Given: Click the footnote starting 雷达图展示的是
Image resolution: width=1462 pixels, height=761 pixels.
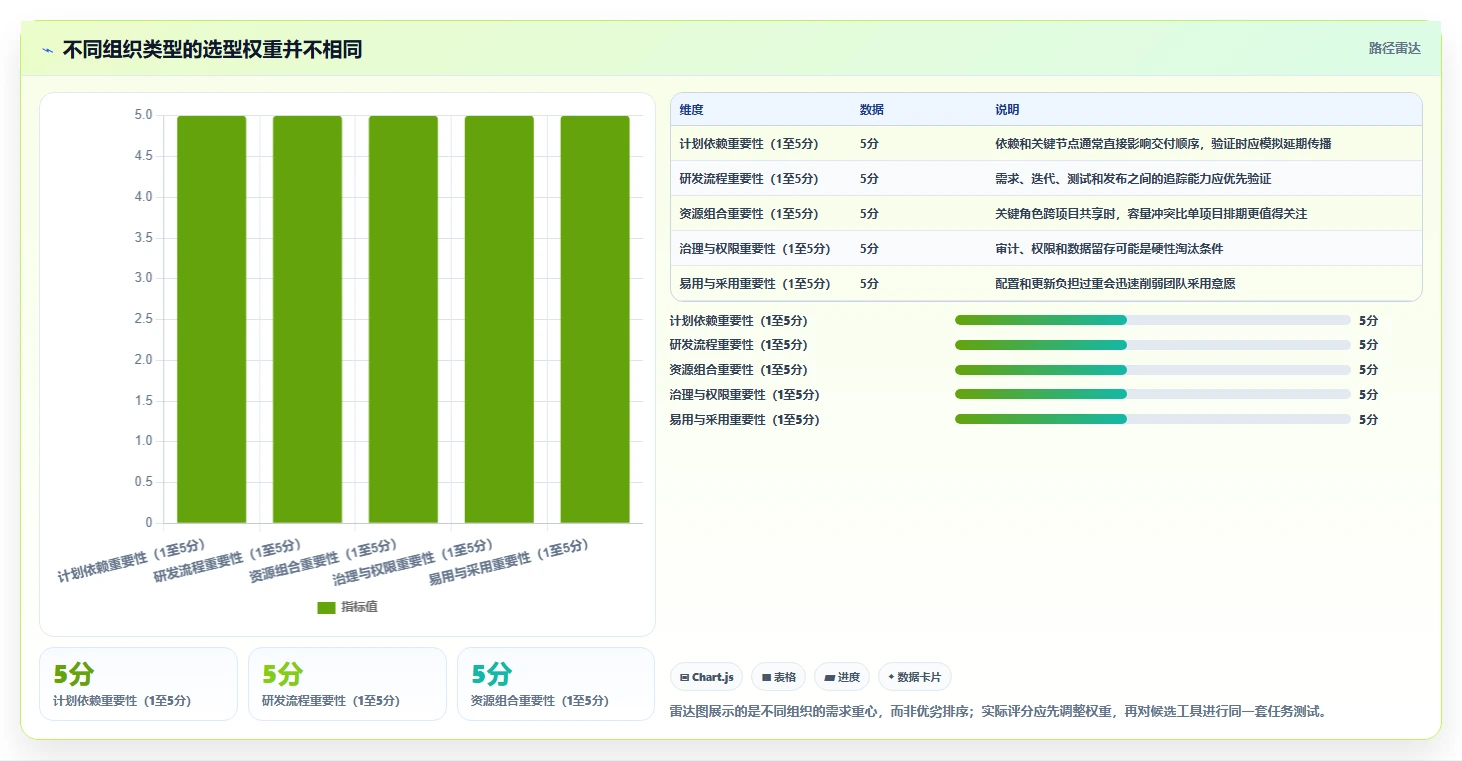Looking at the screenshot, I should (x=998, y=712).
